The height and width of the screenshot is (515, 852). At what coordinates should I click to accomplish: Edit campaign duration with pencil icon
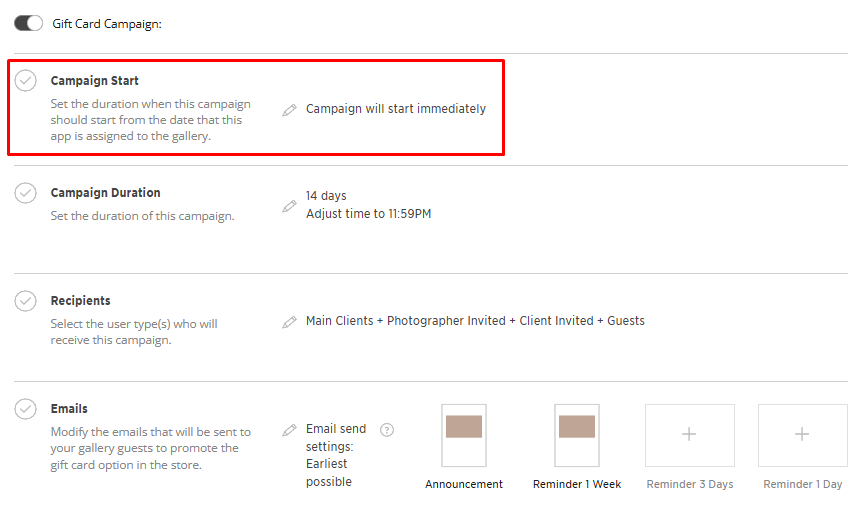click(290, 206)
